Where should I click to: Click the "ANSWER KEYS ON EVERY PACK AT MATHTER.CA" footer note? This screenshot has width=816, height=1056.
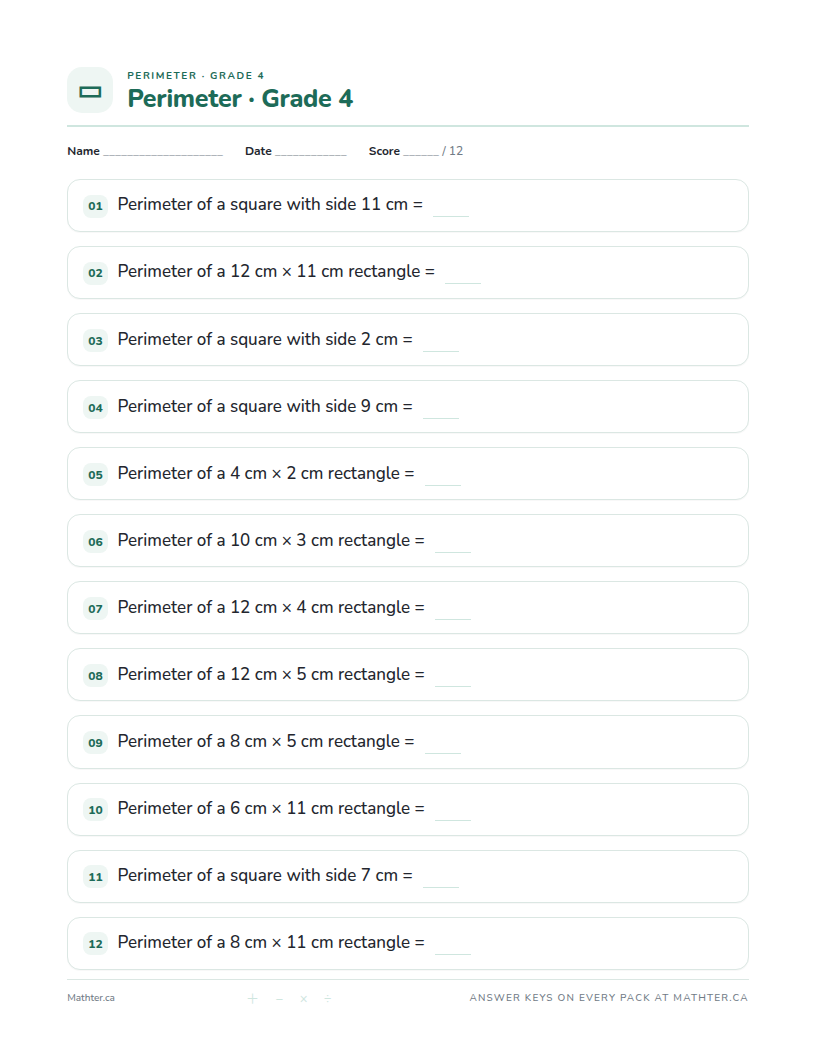[x=609, y=998]
